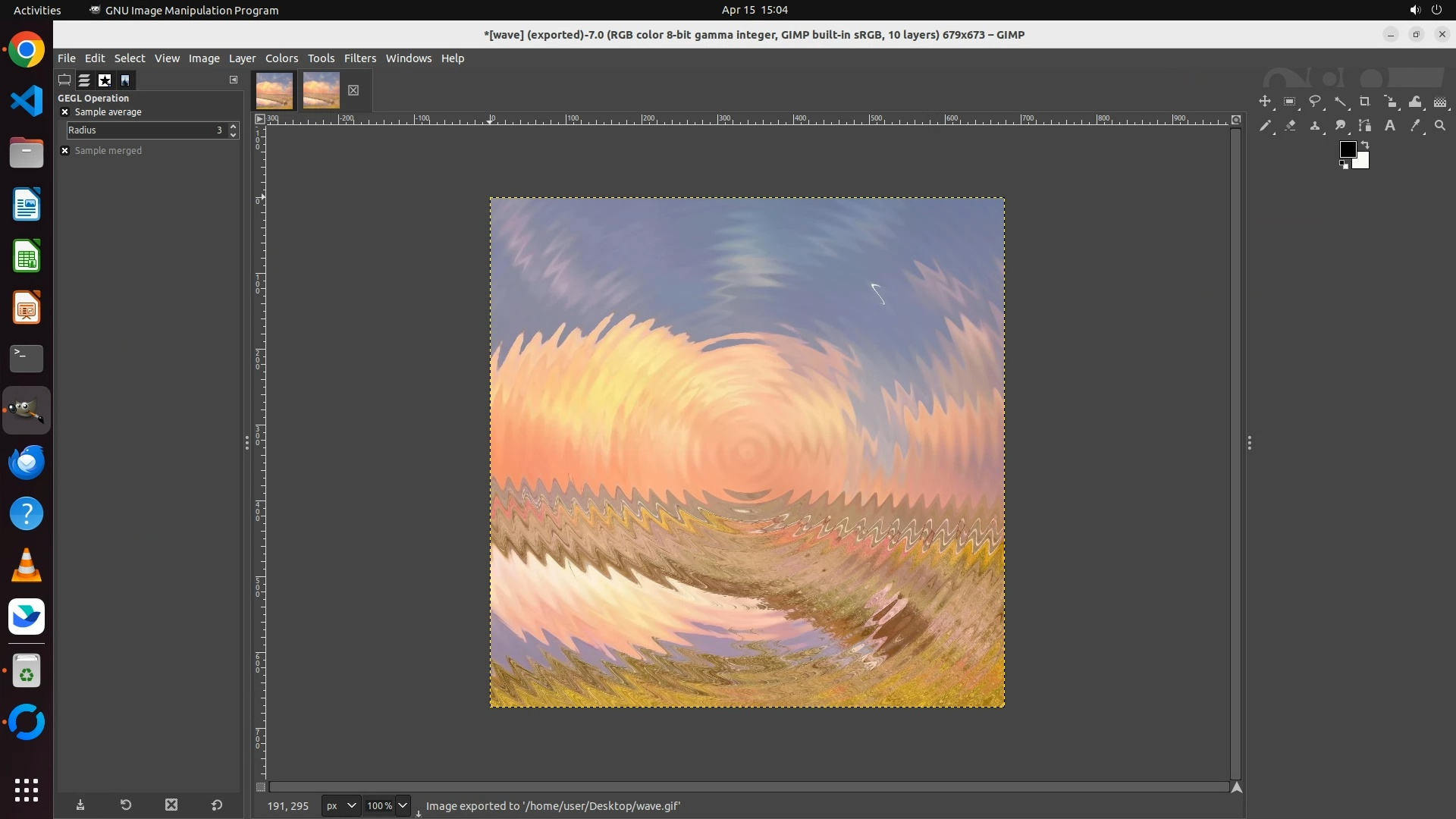
Task: Select the Paths tool
Action: tap(1365, 126)
